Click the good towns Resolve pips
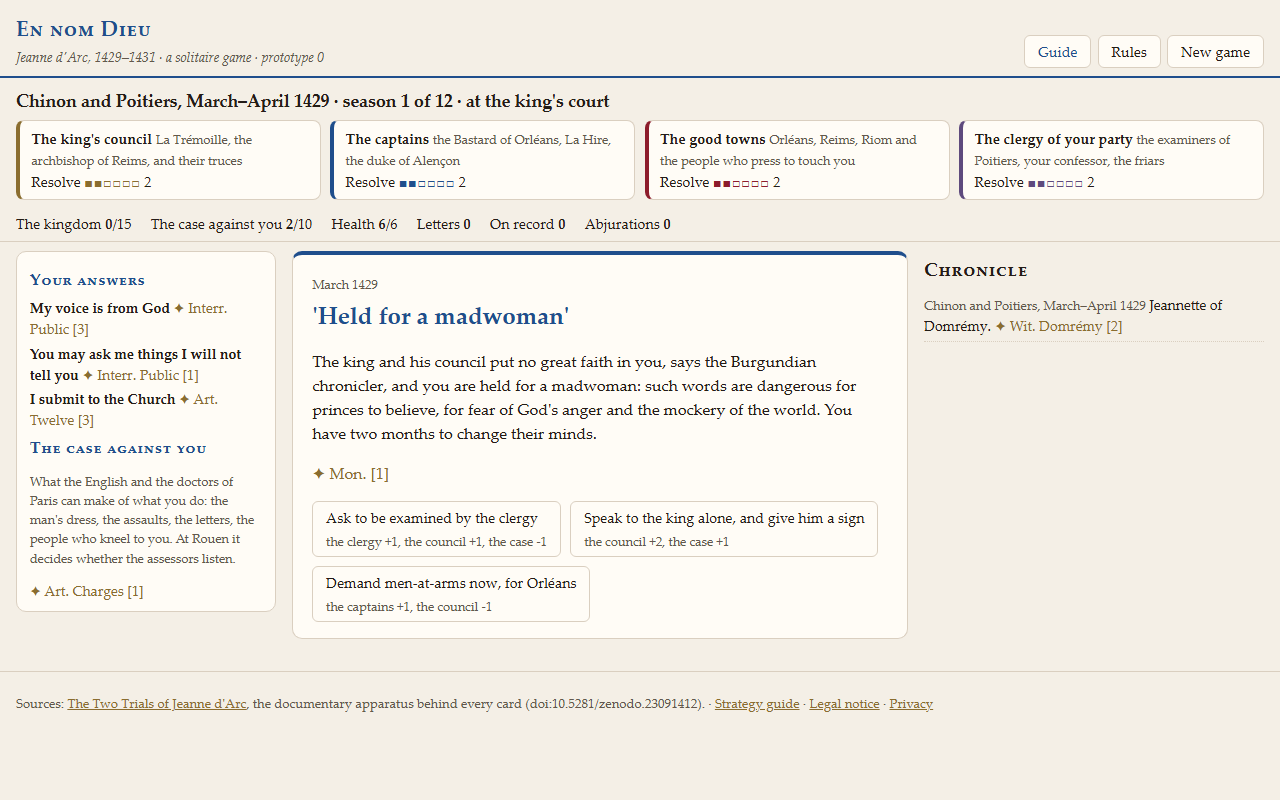The height and width of the screenshot is (800, 1280). coord(741,183)
